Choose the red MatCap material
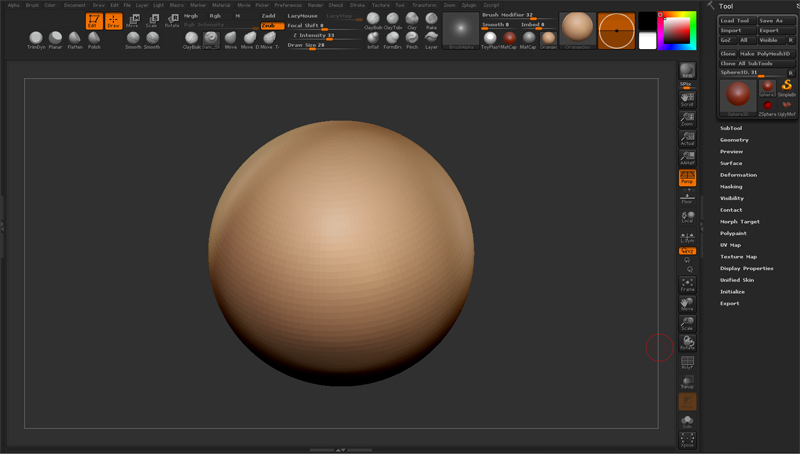 (x=509, y=40)
